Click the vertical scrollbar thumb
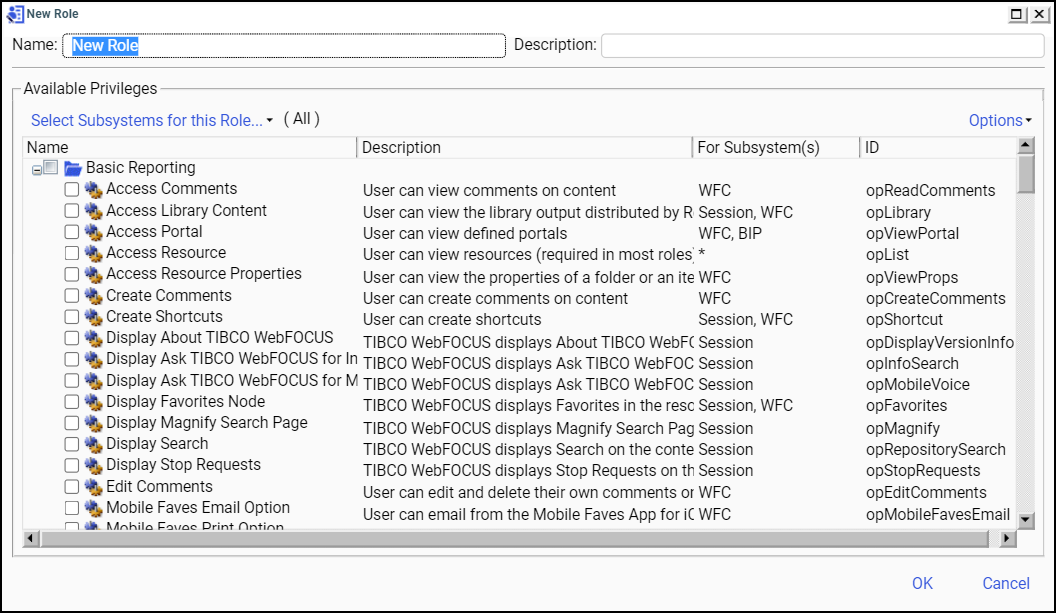 tap(1025, 174)
